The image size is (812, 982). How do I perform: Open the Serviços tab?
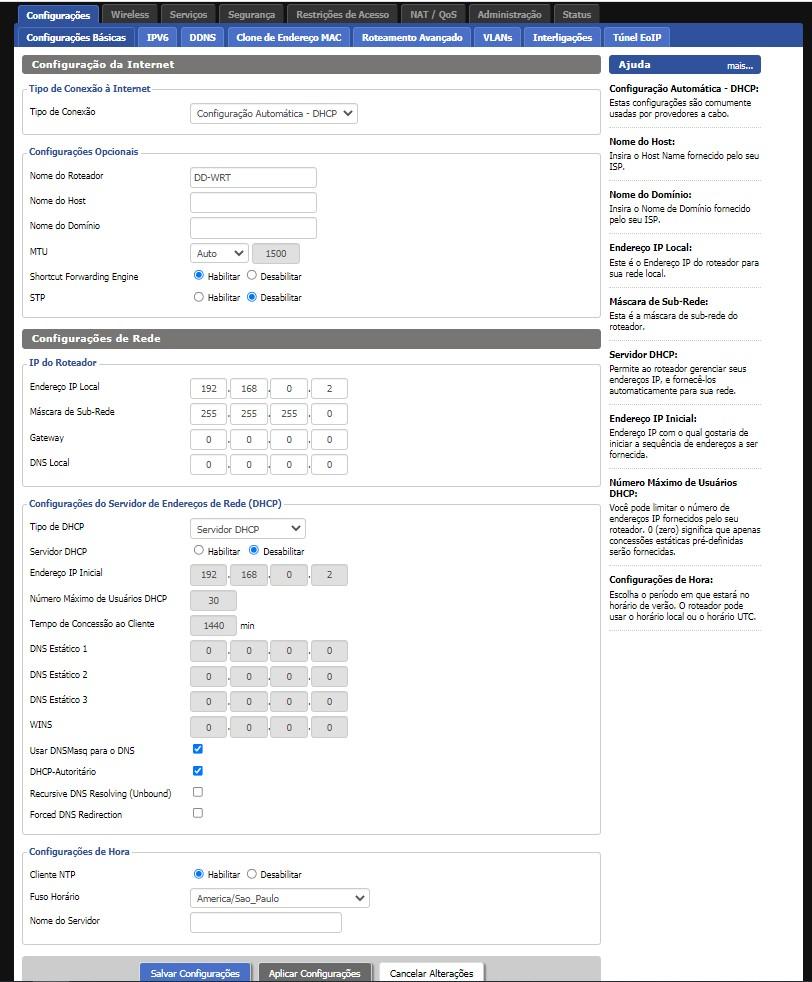tap(188, 14)
